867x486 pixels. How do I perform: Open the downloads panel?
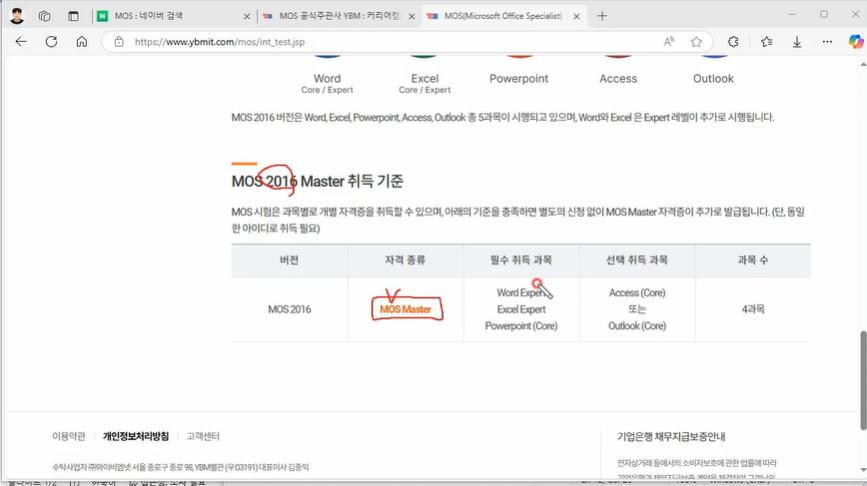(797, 42)
